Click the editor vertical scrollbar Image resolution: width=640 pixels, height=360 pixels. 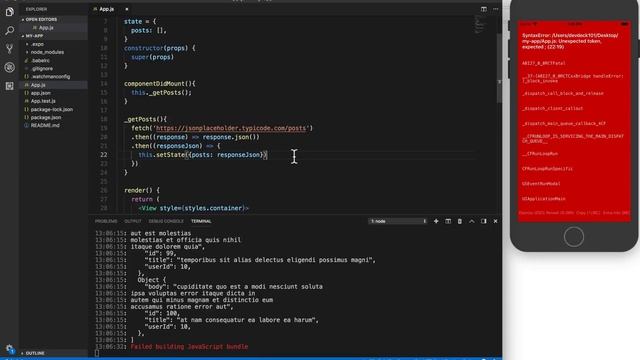click(499, 67)
